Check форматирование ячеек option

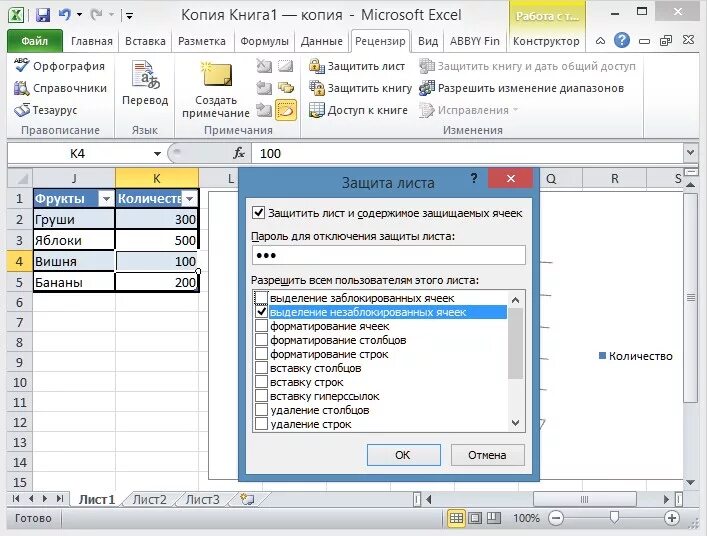pyautogui.click(x=261, y=326)
